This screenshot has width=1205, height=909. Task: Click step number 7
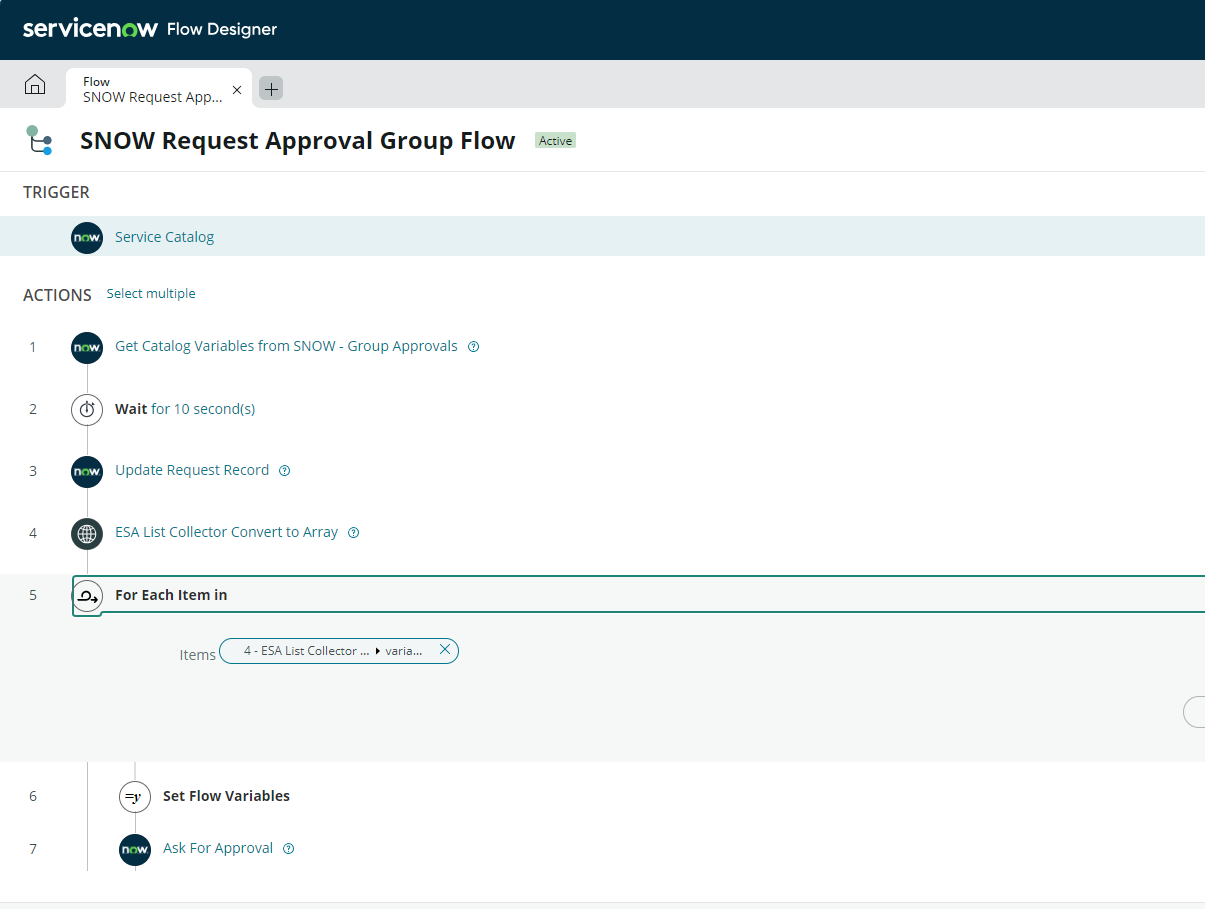click(33, 849)
